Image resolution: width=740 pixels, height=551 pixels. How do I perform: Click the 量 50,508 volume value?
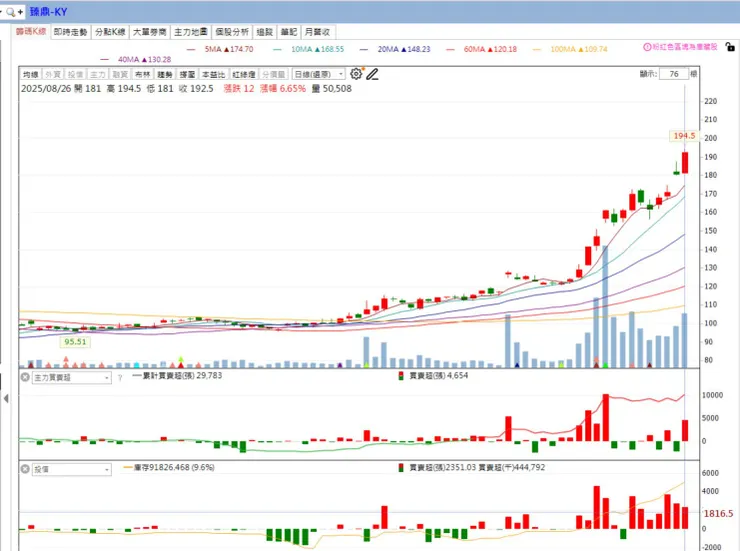tap(332, 88)
